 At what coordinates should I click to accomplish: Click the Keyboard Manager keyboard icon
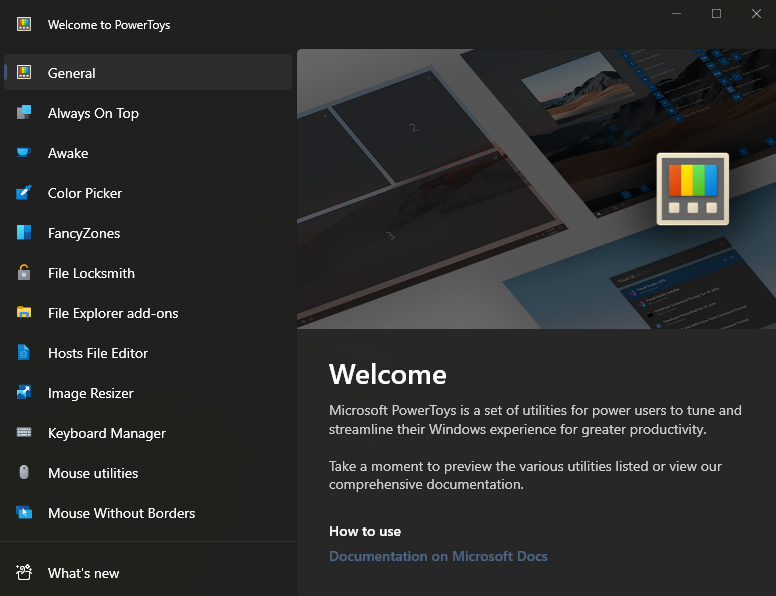coord(24,433)
